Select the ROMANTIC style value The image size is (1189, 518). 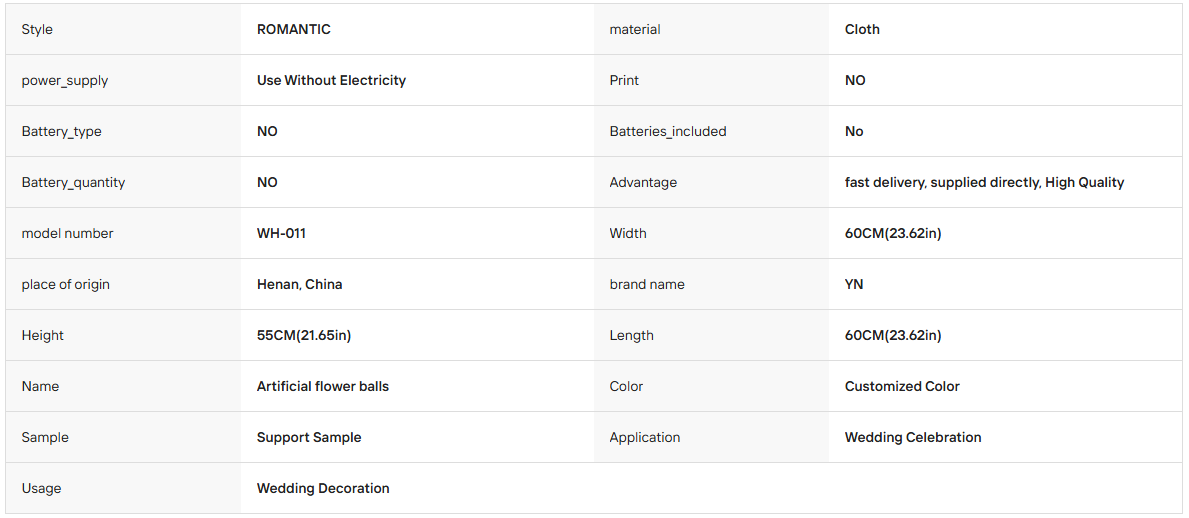coord(293,30)
